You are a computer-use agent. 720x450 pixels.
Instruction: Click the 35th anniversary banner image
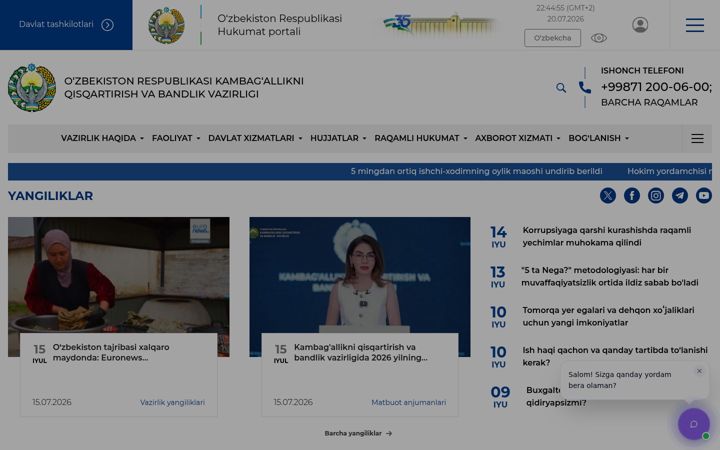pyautogui.click(x=440, y=24)
